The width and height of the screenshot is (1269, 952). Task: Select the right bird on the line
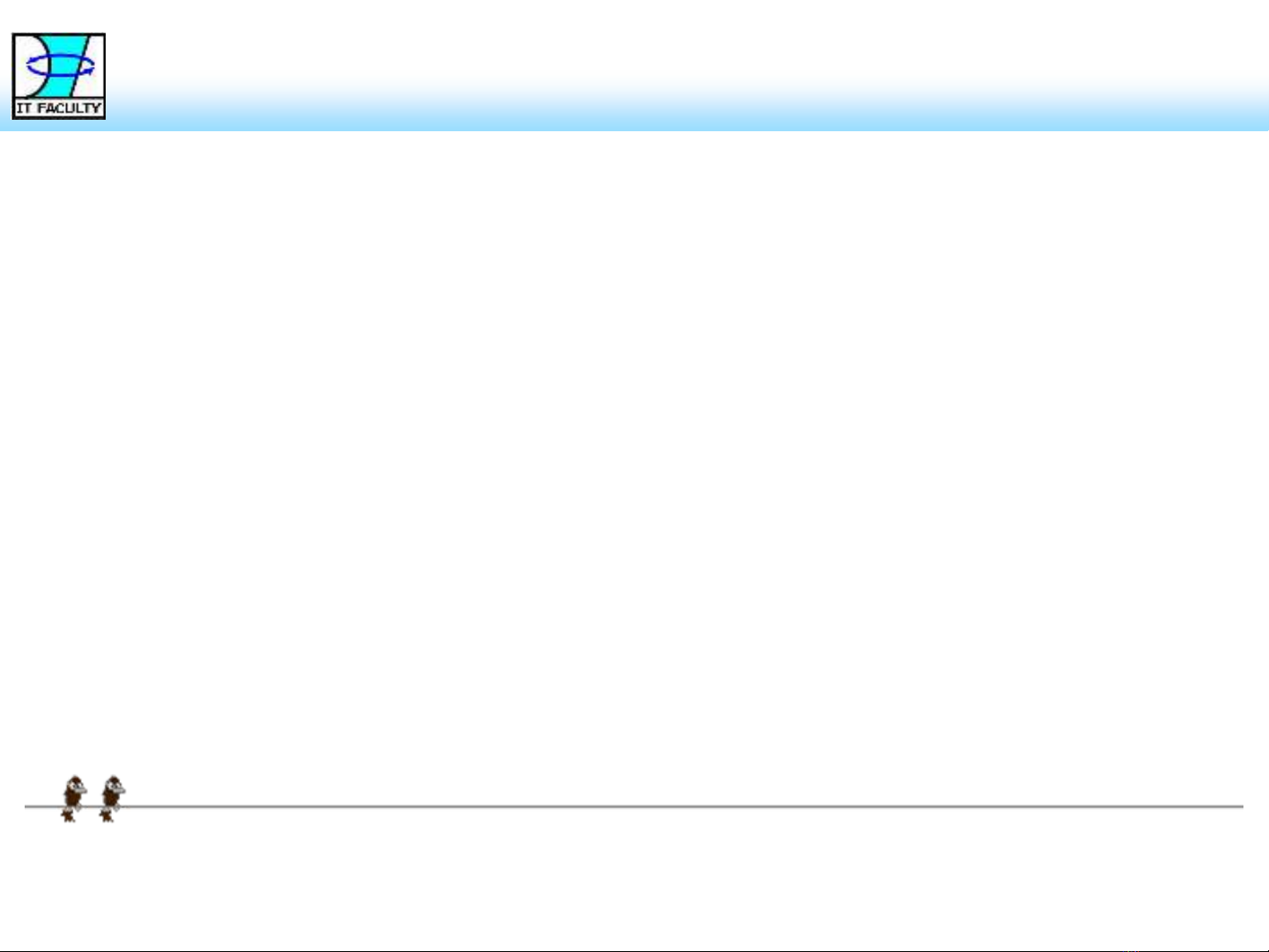(112, 799)
